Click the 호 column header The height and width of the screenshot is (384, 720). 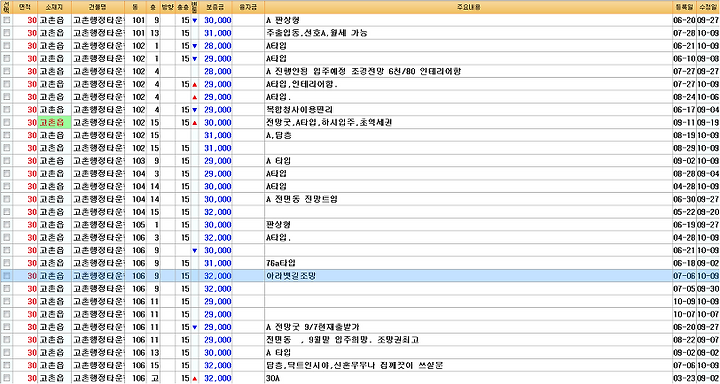click(153, 7)
